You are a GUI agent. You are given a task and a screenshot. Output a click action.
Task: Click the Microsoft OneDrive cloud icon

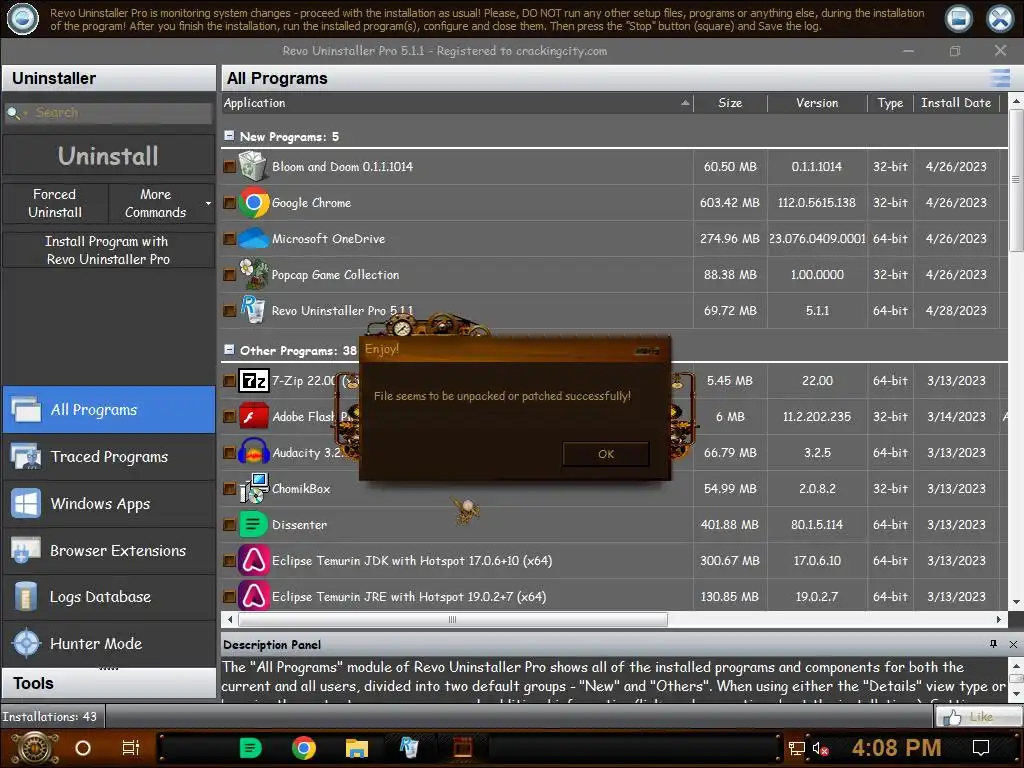point(253,238)
